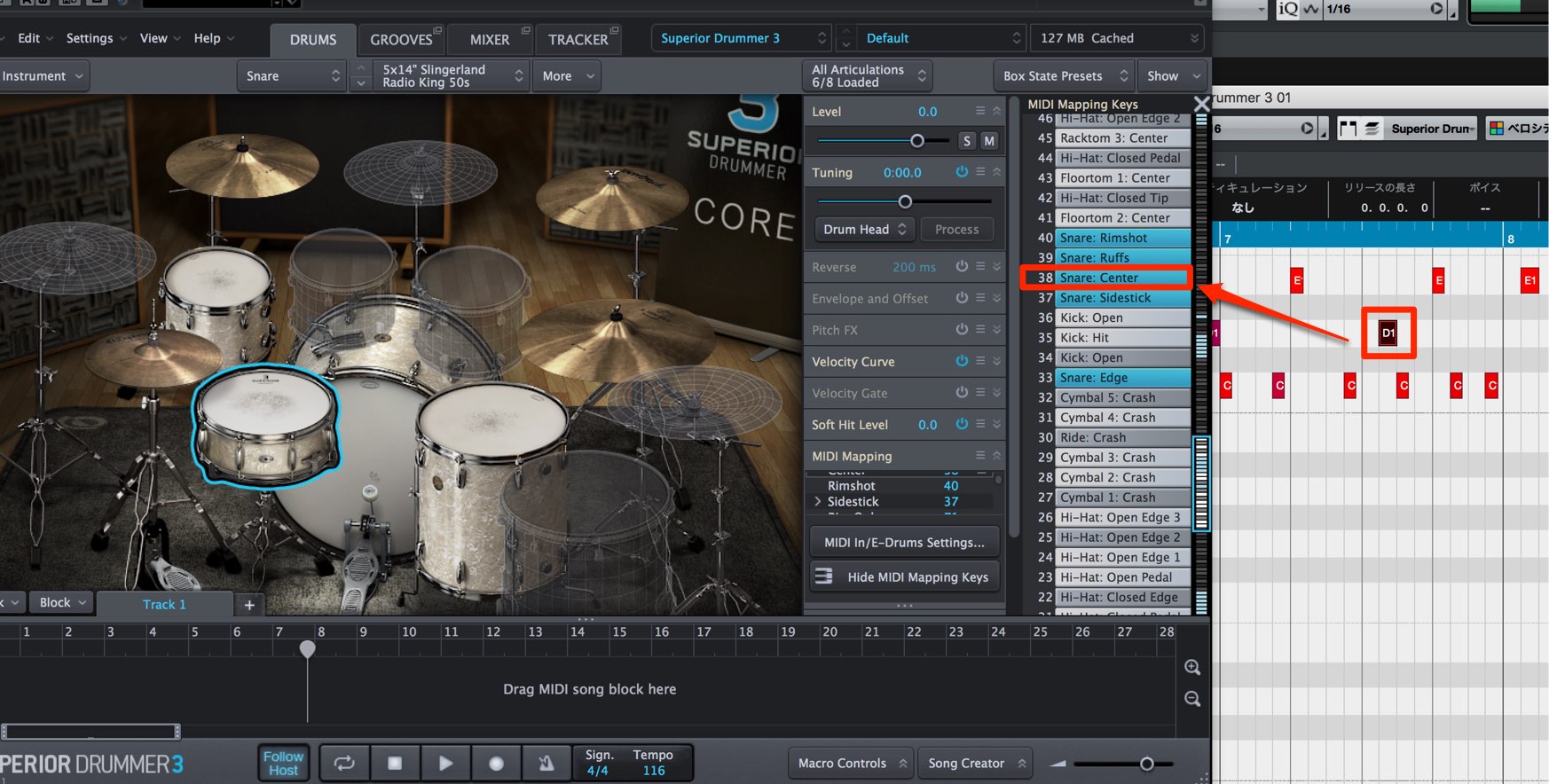Open the Reverse section menu icon

coord(980,266)
